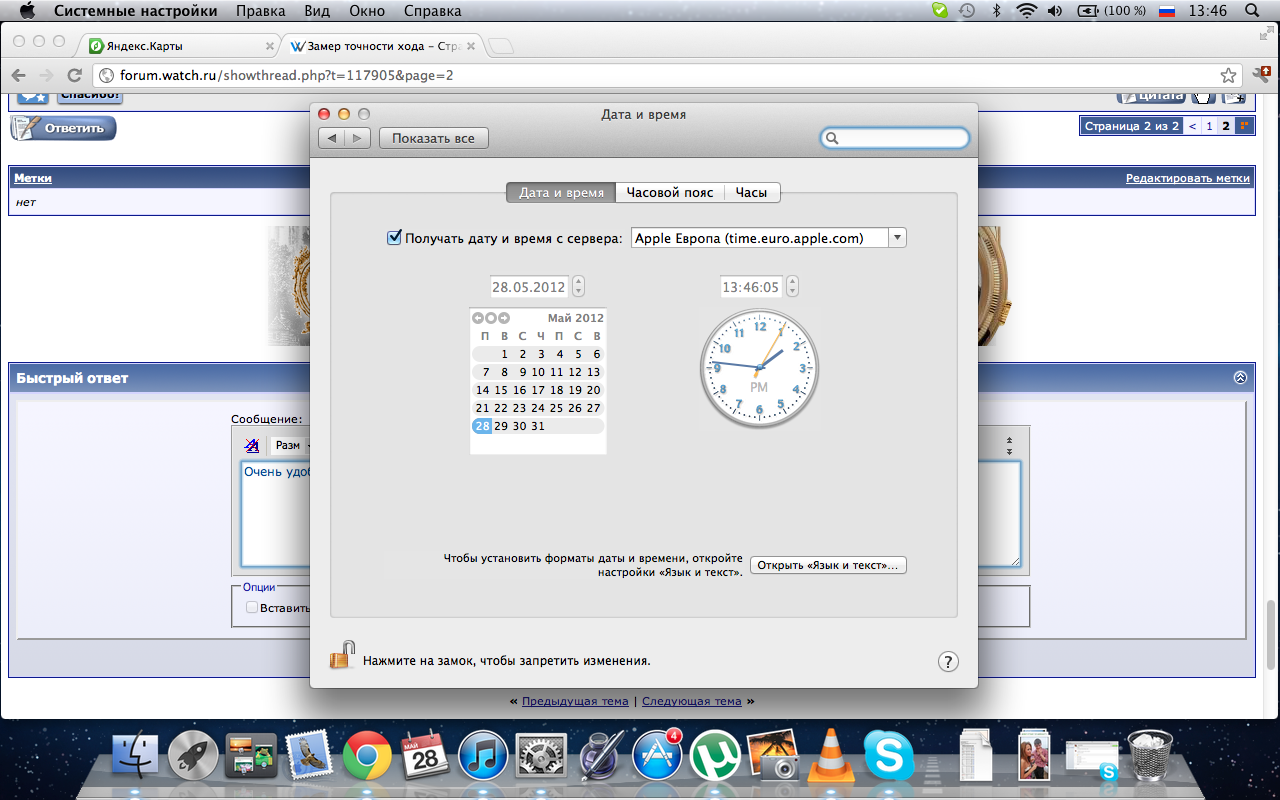
Task: Click the lock icon to prevent changes
Action: pos(342,656)
